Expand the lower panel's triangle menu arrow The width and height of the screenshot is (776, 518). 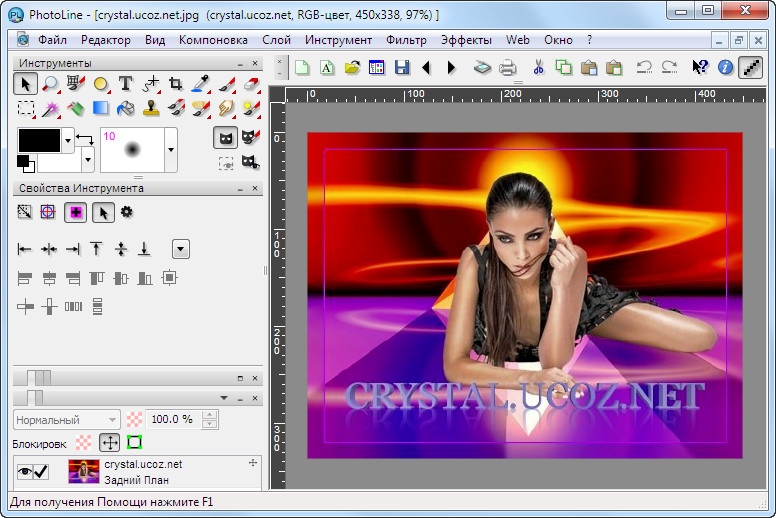point(224,398)
